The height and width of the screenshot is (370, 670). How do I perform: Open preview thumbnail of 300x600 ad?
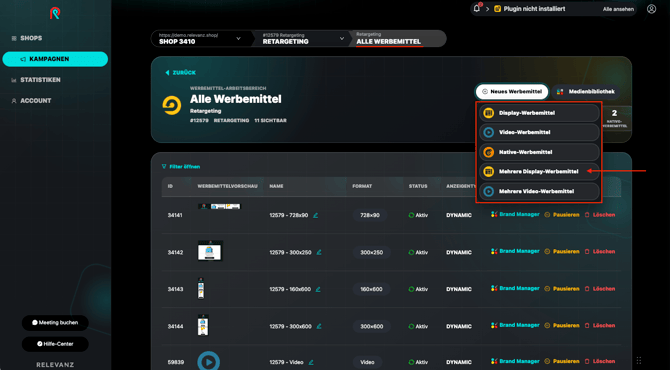click(x=203, y=325)
